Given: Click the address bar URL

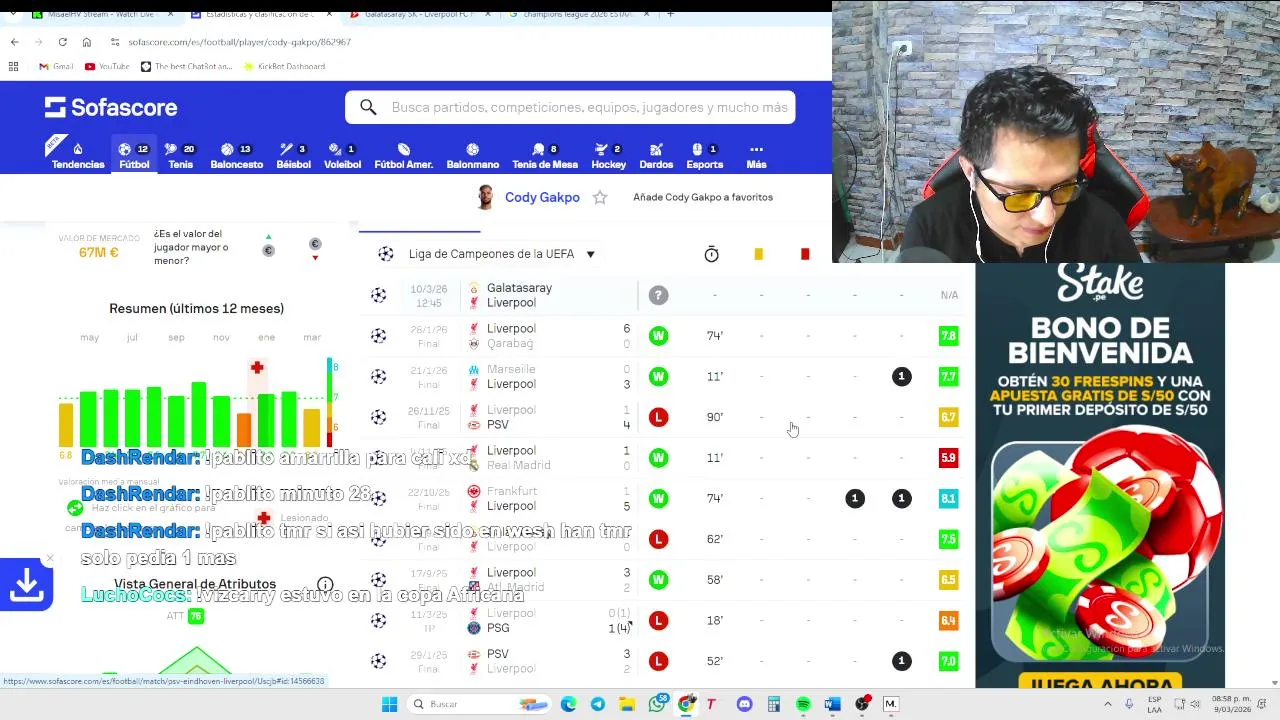Looking at the screenshot, I should [239, 42].
